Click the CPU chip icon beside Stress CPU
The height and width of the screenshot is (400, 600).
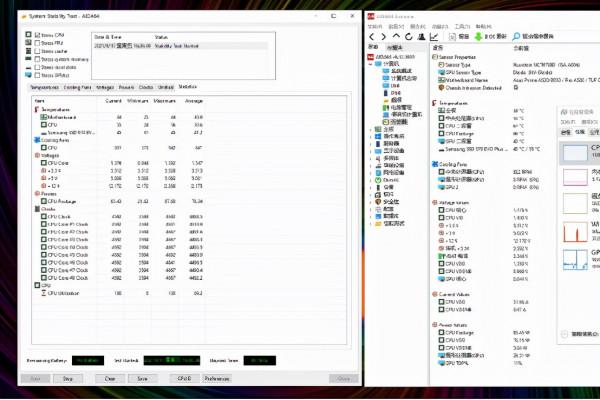tap(28, 34)
